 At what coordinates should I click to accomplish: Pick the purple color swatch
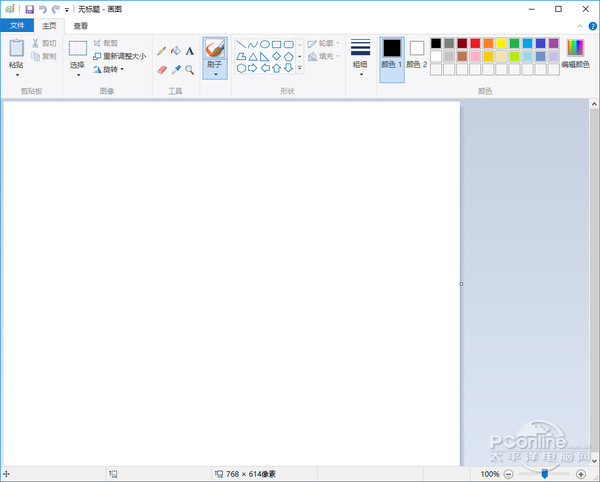pos(554,43)
